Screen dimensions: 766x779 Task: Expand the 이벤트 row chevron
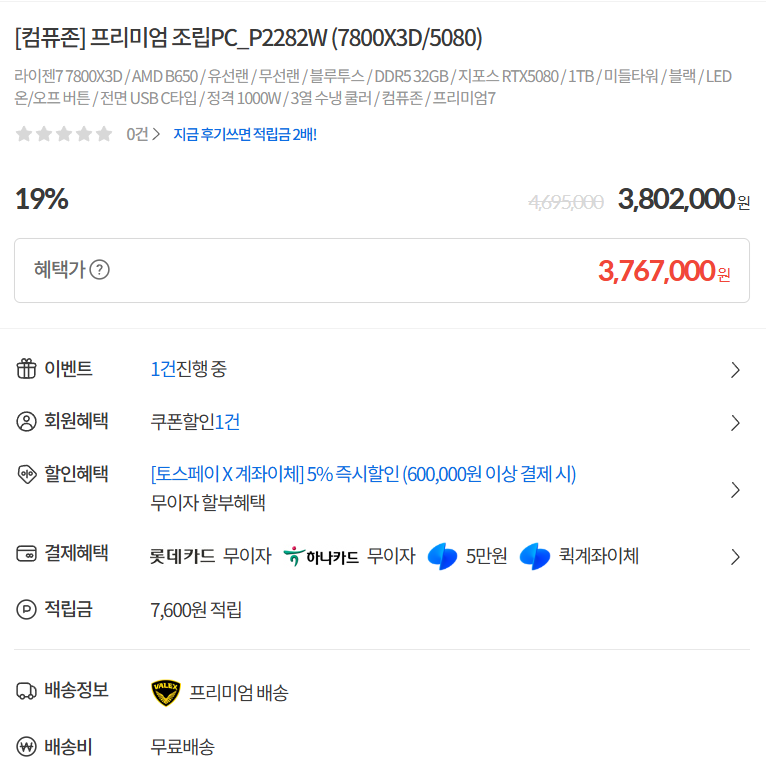736,370
